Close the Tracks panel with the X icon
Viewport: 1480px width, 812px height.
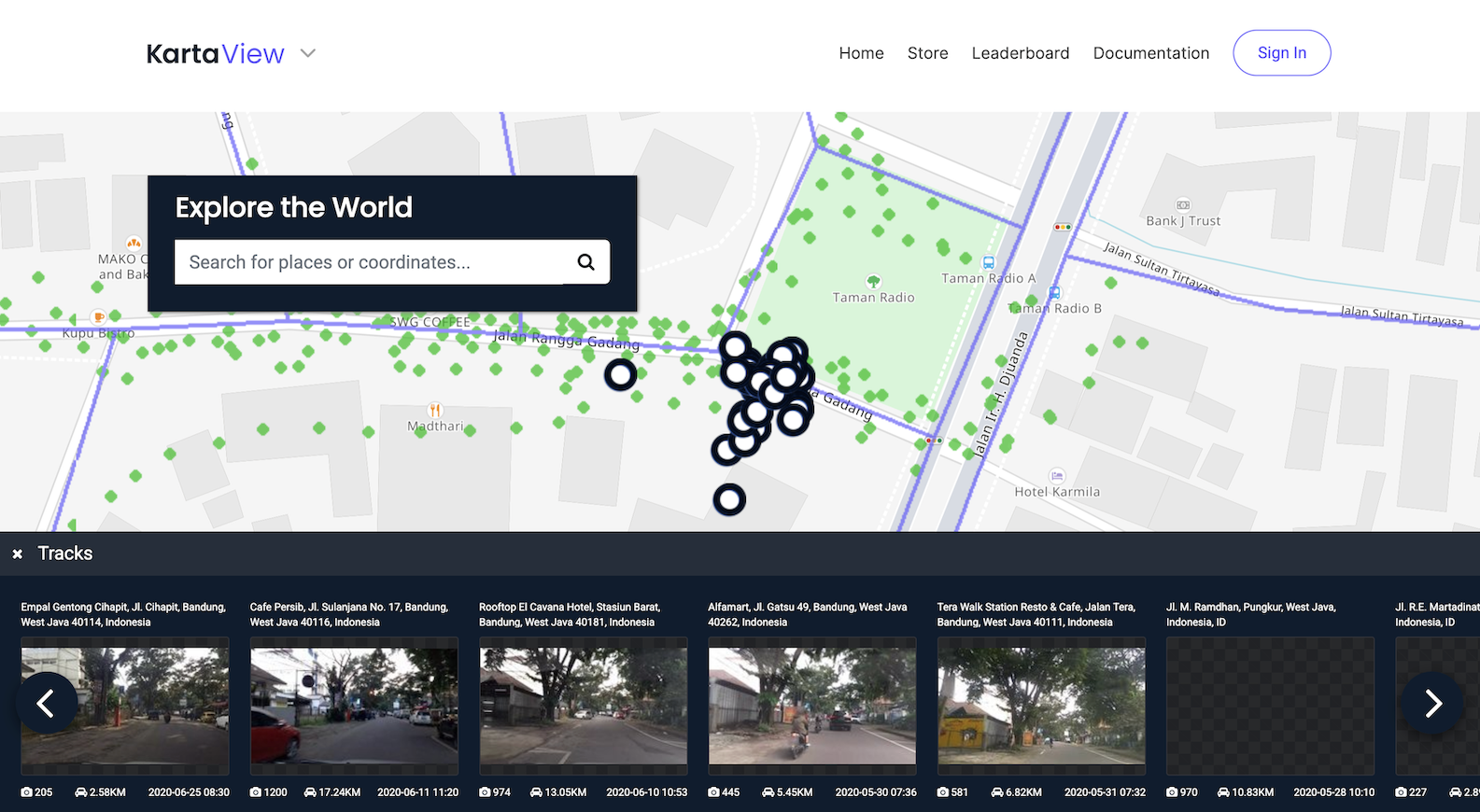[17, 554]
